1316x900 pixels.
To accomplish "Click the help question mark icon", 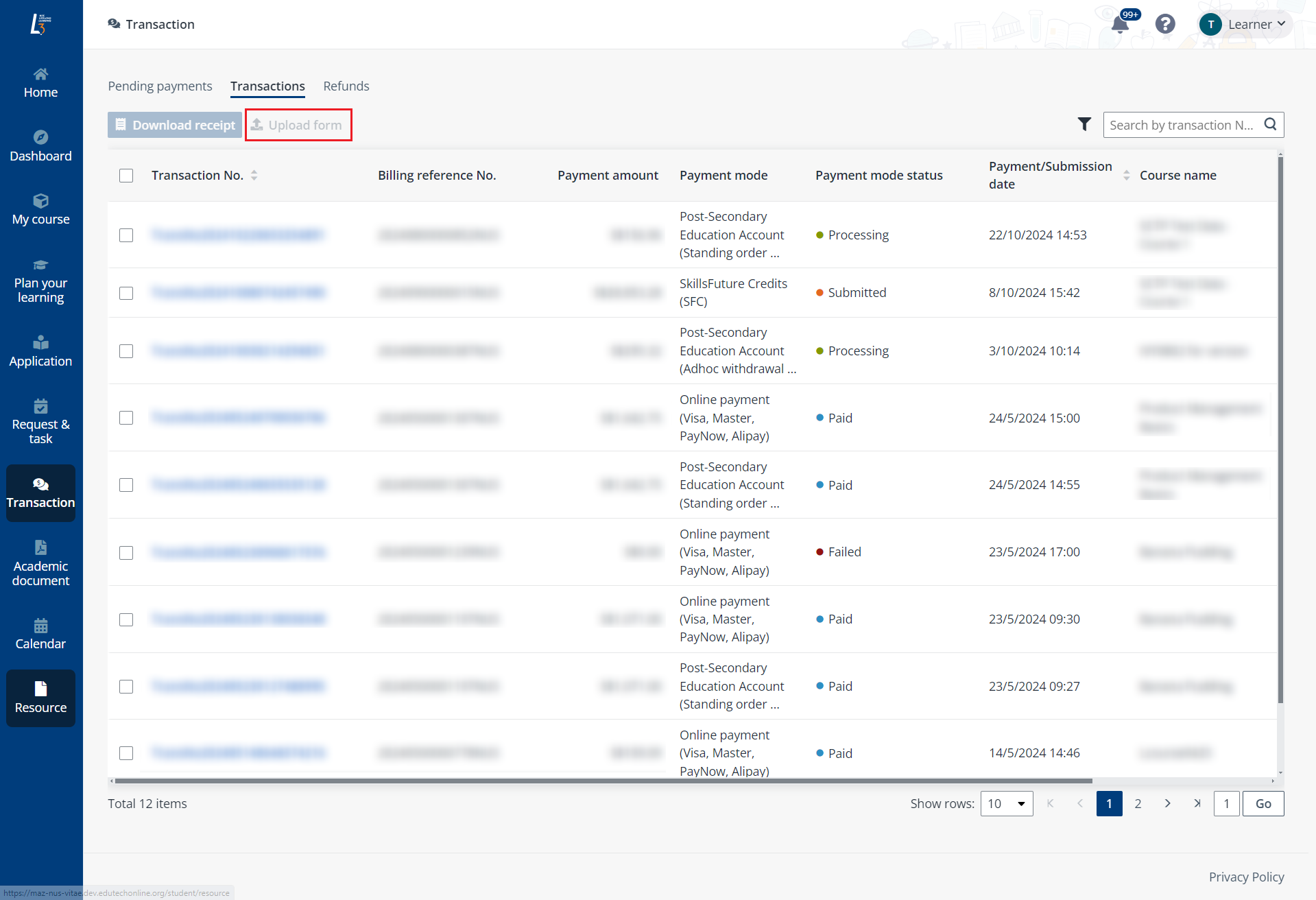I will pyautogui.click(x=1165, y=23).
